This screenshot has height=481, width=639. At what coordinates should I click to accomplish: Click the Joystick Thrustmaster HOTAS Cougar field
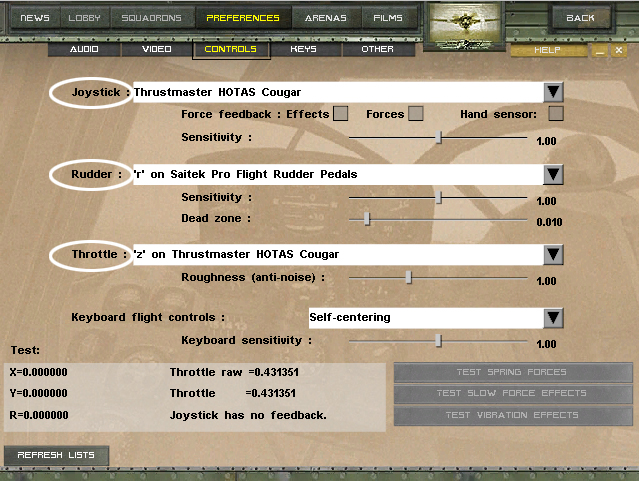(338, 92)
